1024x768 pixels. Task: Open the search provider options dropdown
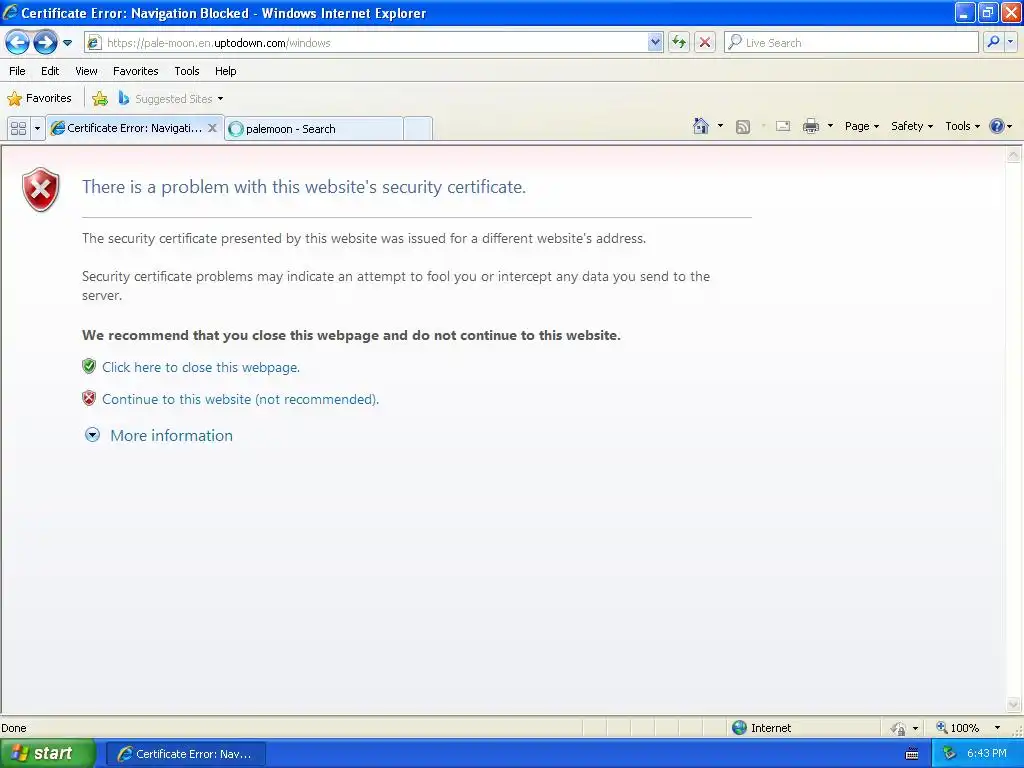pyautogui.click(x=1010, y=42)
